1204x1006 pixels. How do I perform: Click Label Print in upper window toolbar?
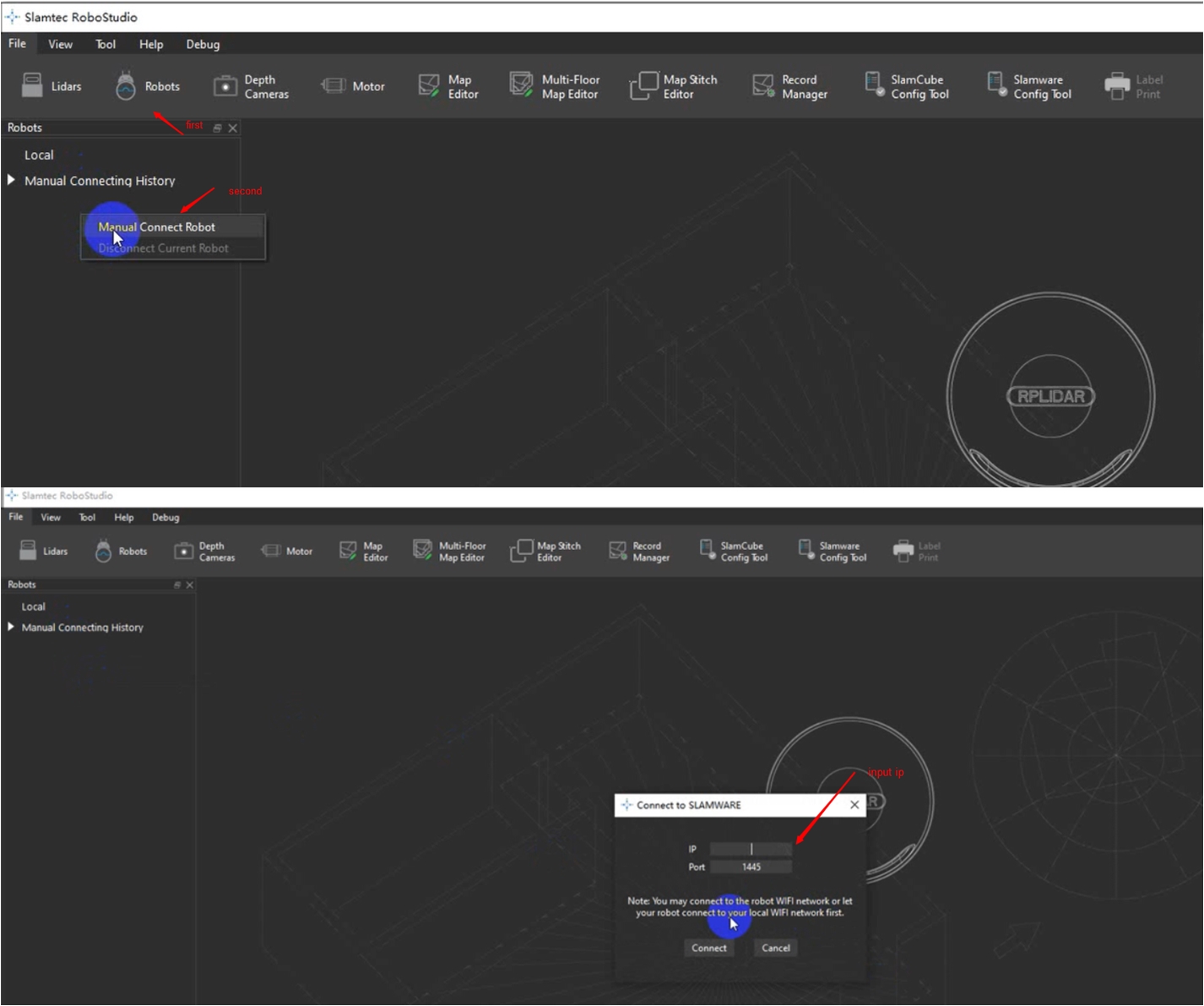tap(1134, 86)
